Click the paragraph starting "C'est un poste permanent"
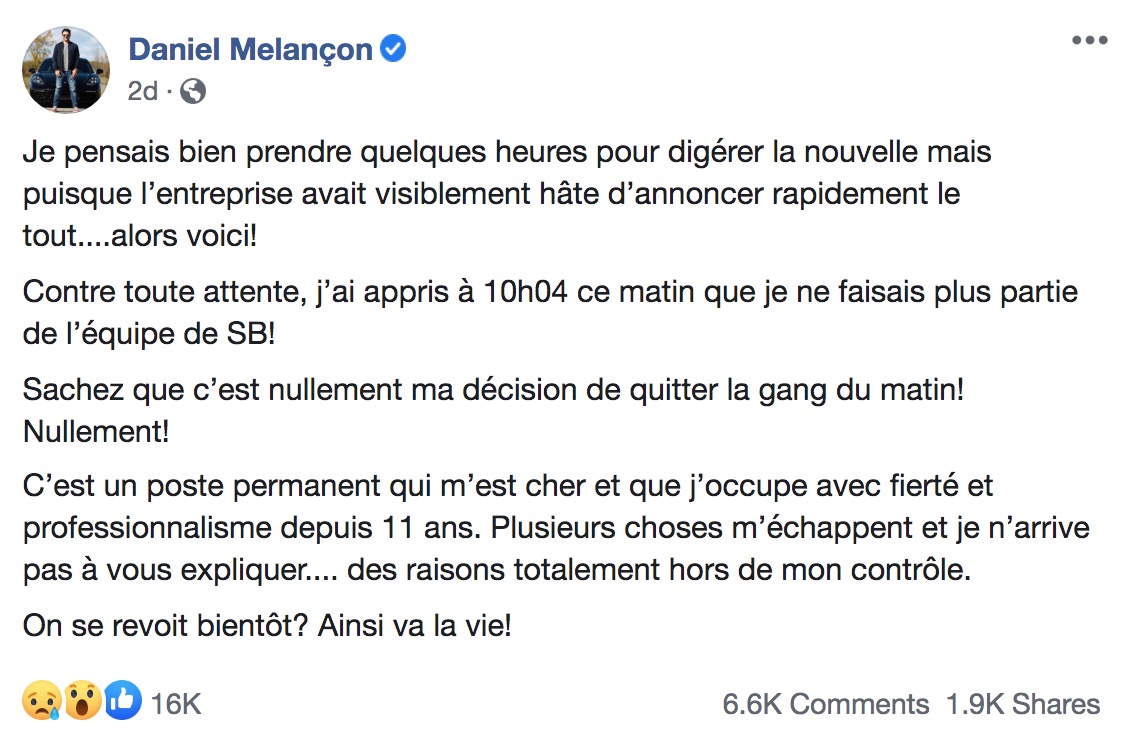The image size is (1122, 734). [x=556, y=528]
